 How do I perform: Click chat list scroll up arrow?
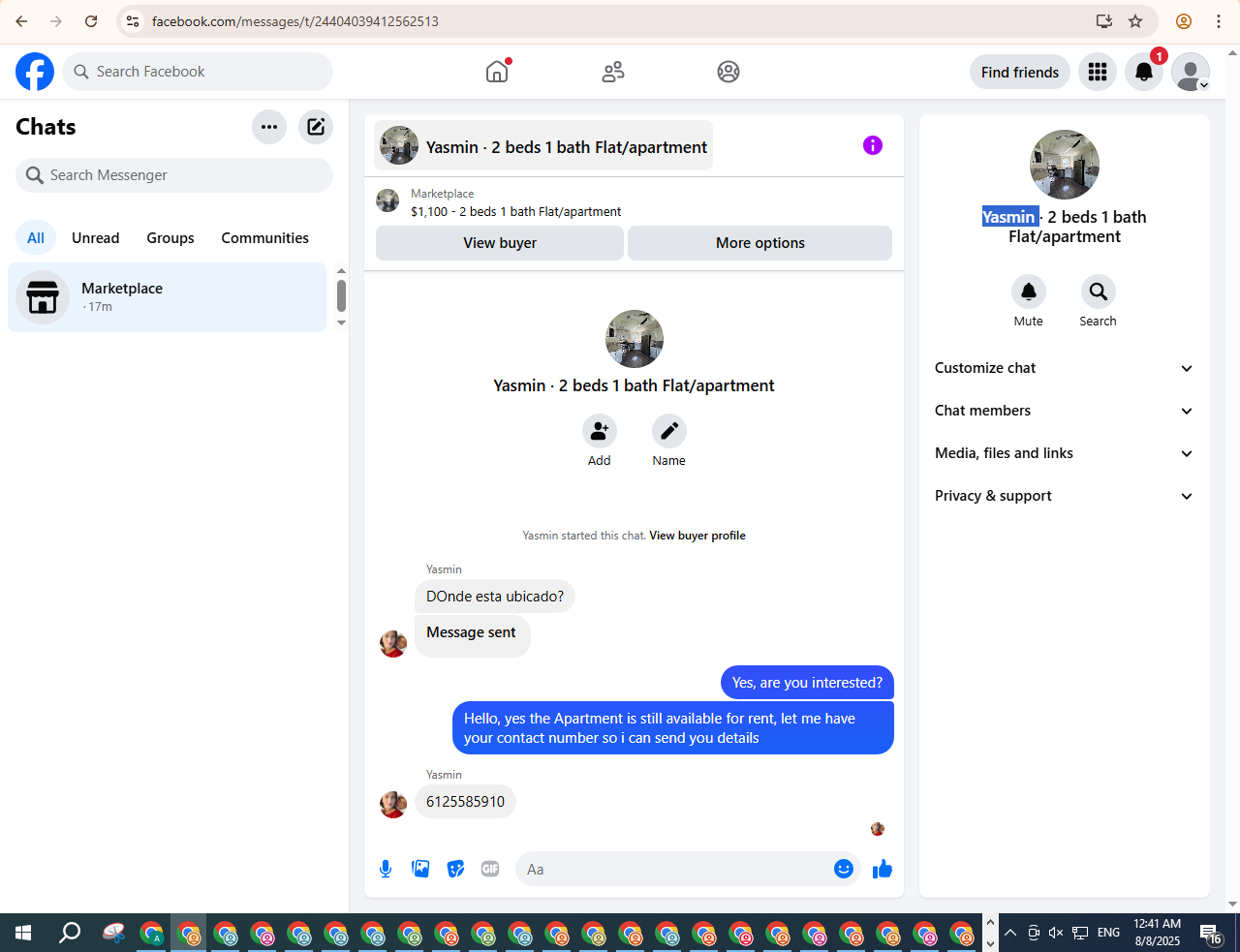(341, 271)
